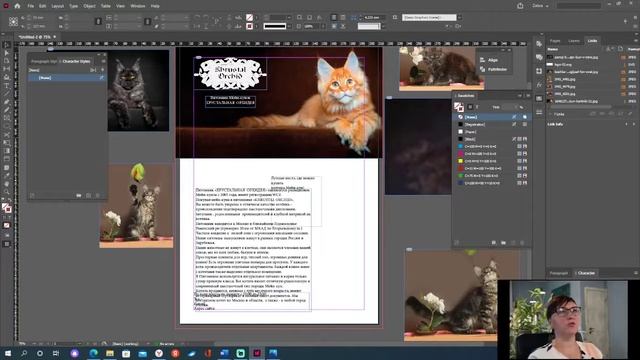Create new character style icon
Viewport: 640px width, 360px height.
89,196
